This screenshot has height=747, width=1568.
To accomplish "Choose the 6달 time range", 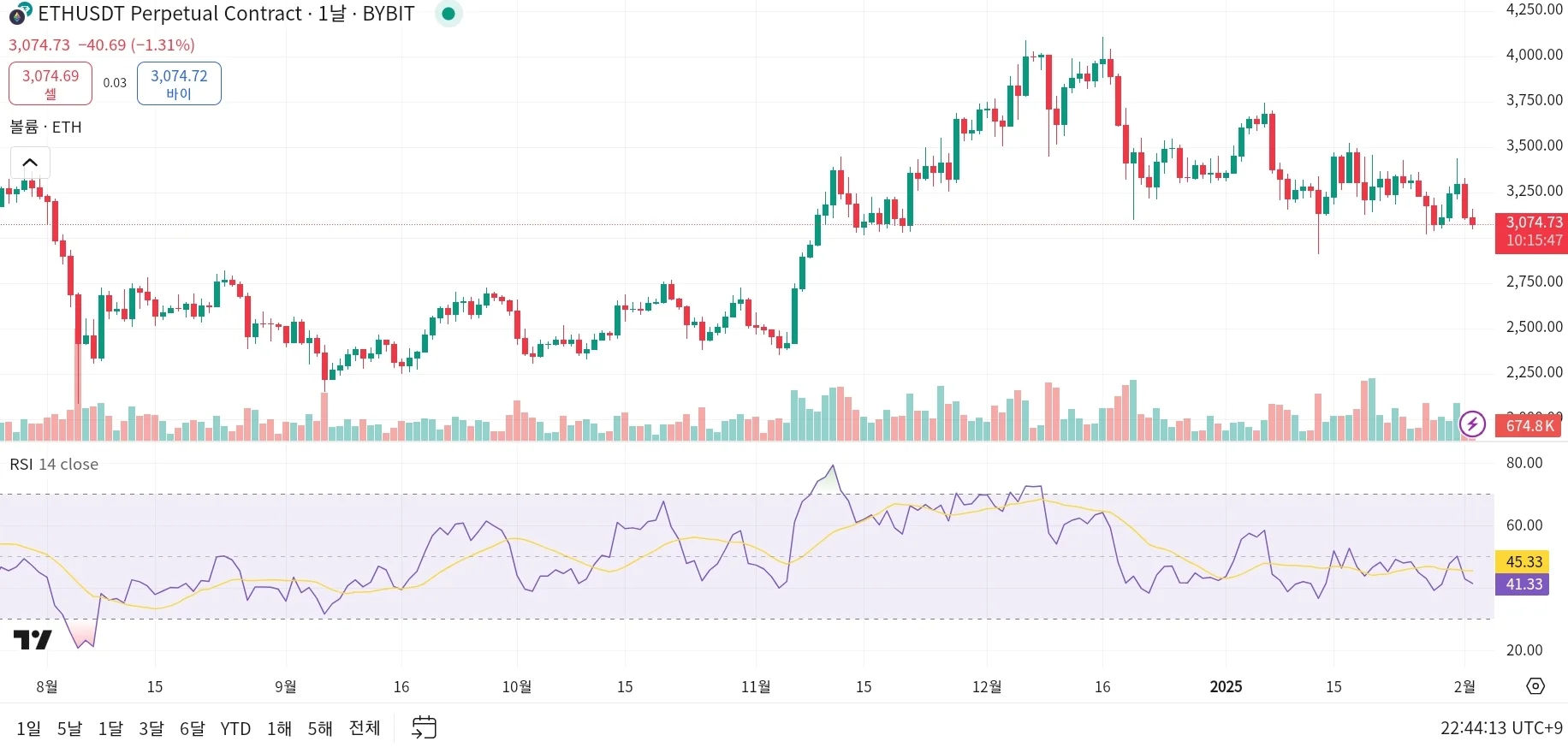I will [193, 728].
